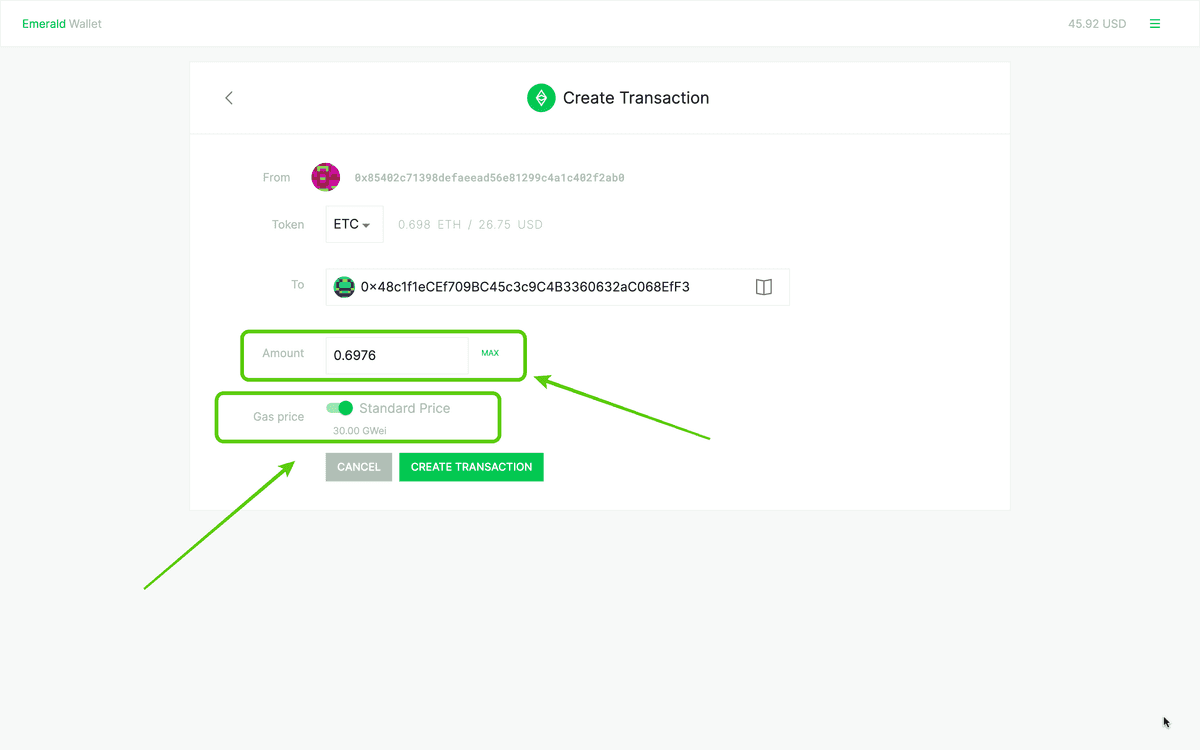The image size is (1200, 750).
Task: Toggle the Standard Price gas switch
Action: tap(340, 408)
